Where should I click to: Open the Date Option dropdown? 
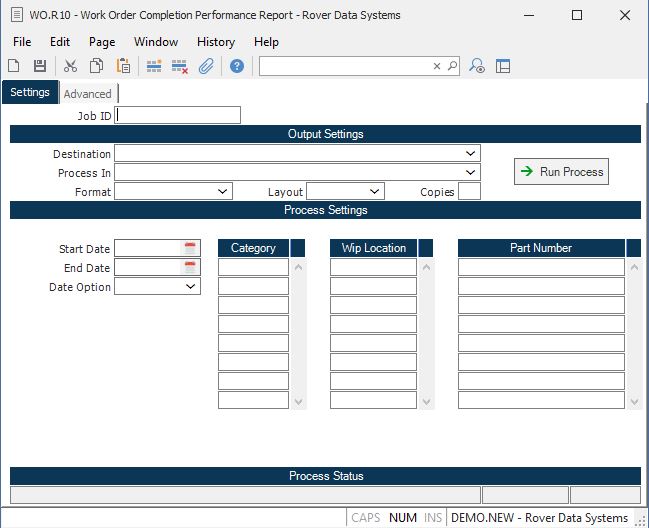pos(190,287)
